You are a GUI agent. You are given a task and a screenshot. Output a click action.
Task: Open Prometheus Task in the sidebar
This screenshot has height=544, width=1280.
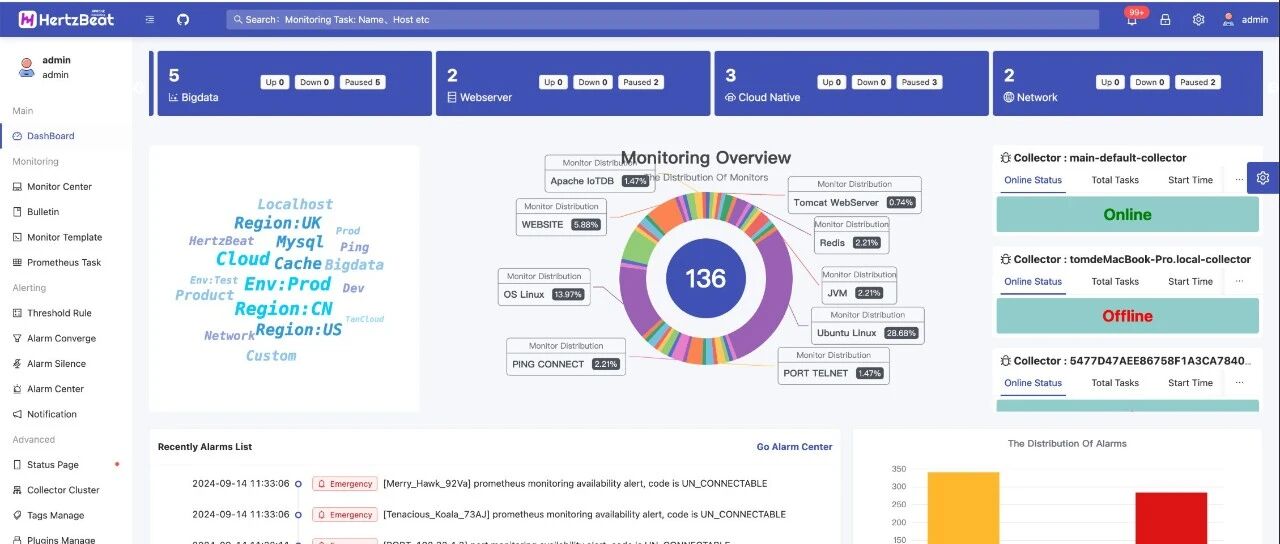coord(66,263)
